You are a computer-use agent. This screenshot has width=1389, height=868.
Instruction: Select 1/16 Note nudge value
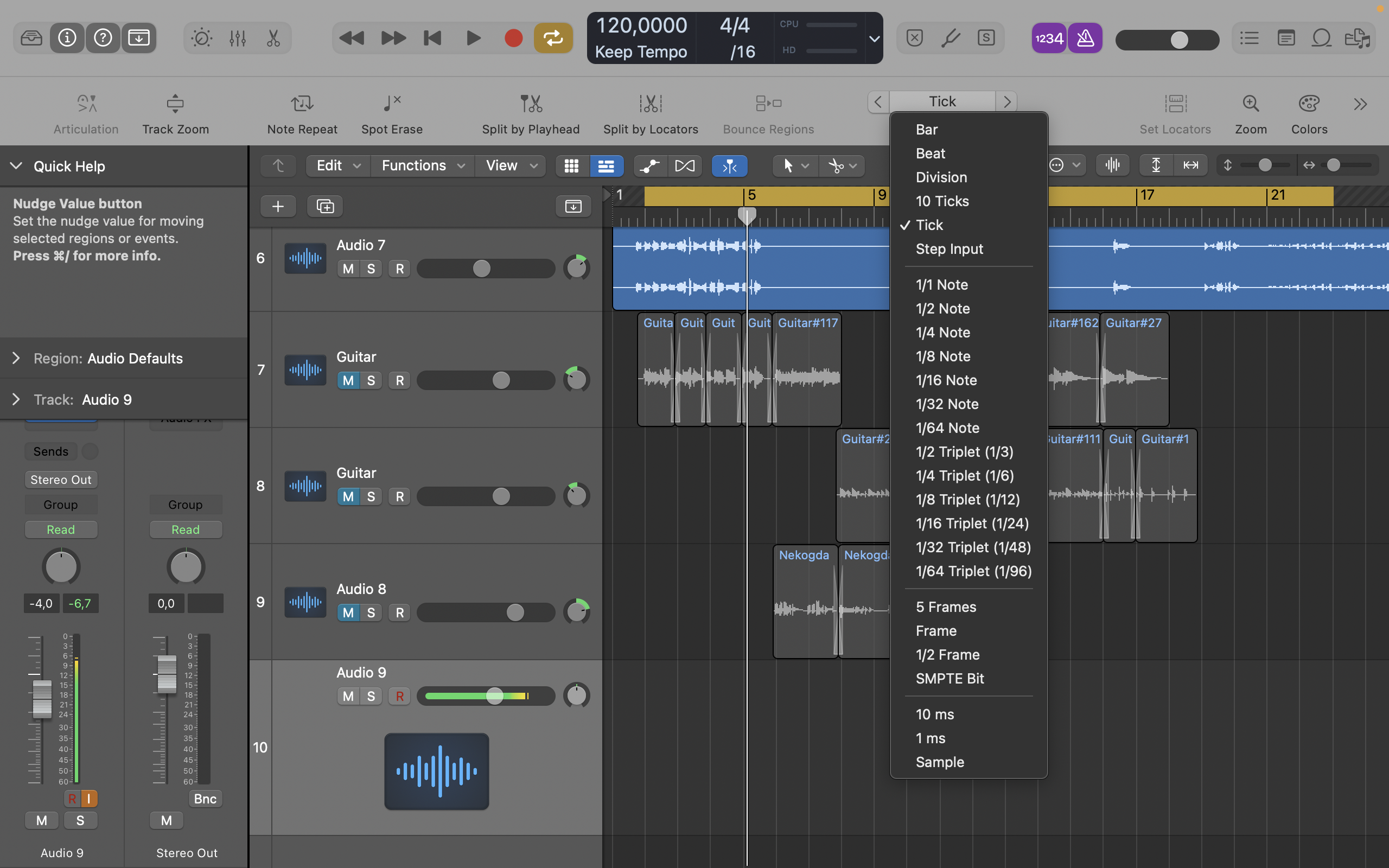(x=946, y=380)
